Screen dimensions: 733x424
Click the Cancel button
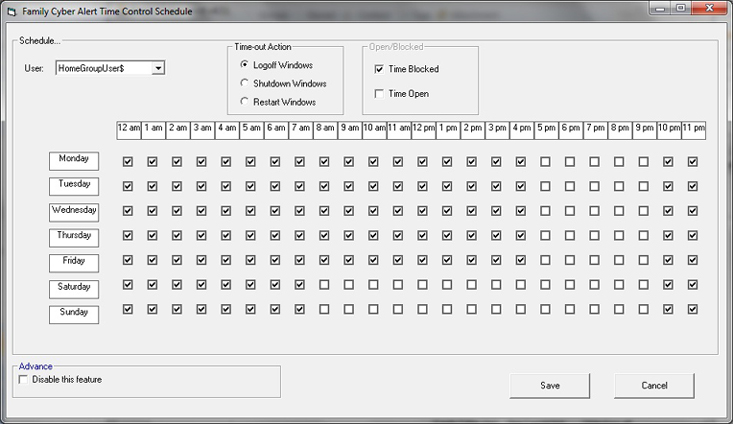(654, 385)
